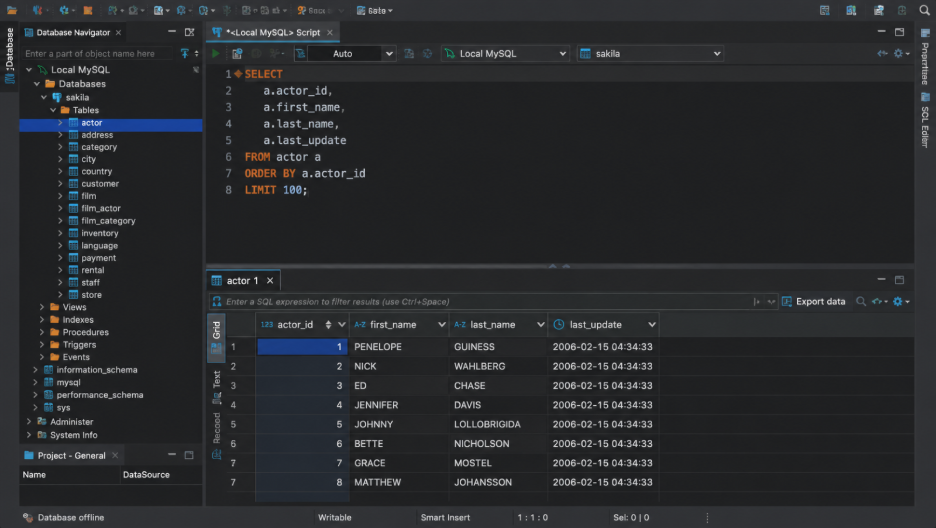Select the film_actor table

(101, 208)
